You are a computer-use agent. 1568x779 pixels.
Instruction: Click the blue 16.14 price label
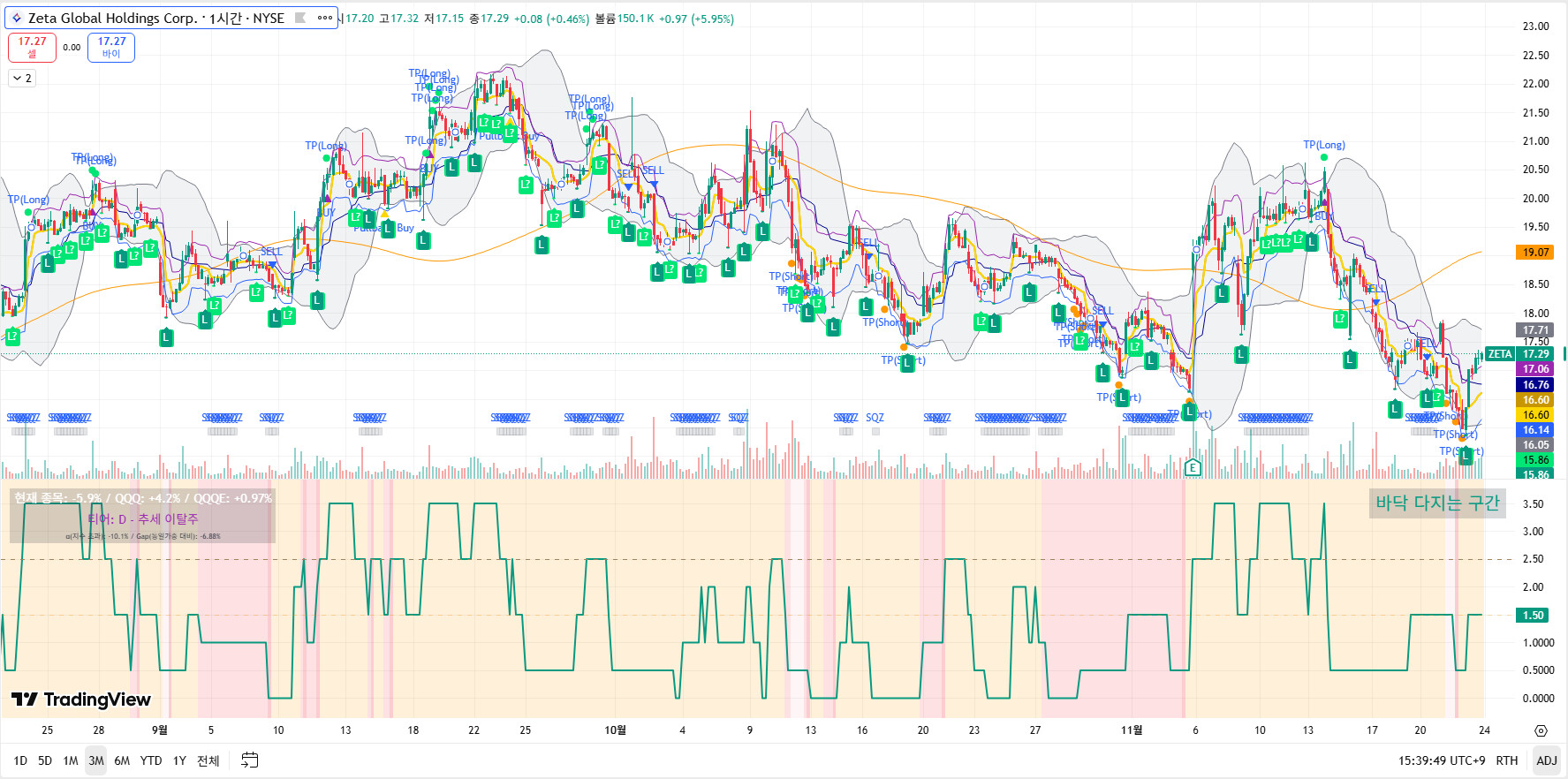[x=1536, y=430]
